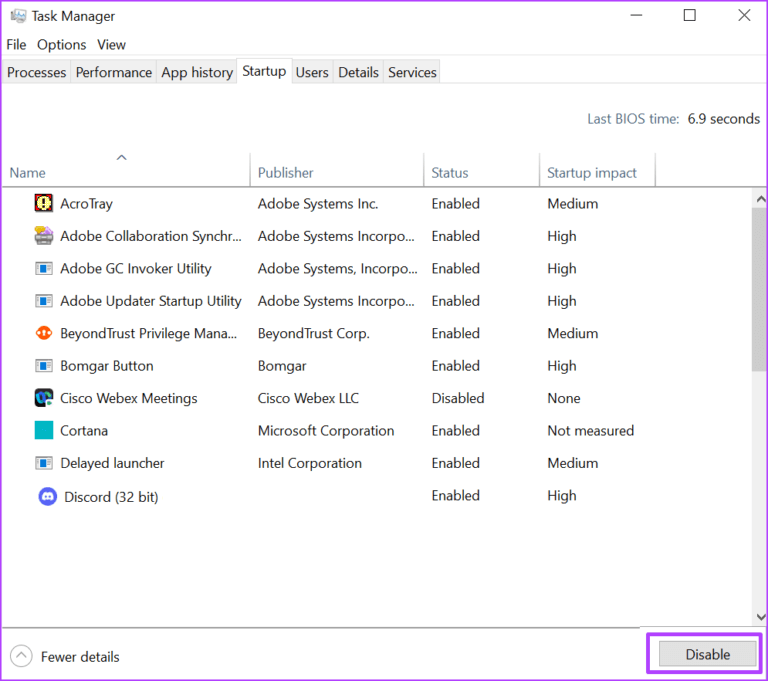This screenshot has width=768, height=681.
Task: Click the None impact for Cisco Webex
Action: 564,398
